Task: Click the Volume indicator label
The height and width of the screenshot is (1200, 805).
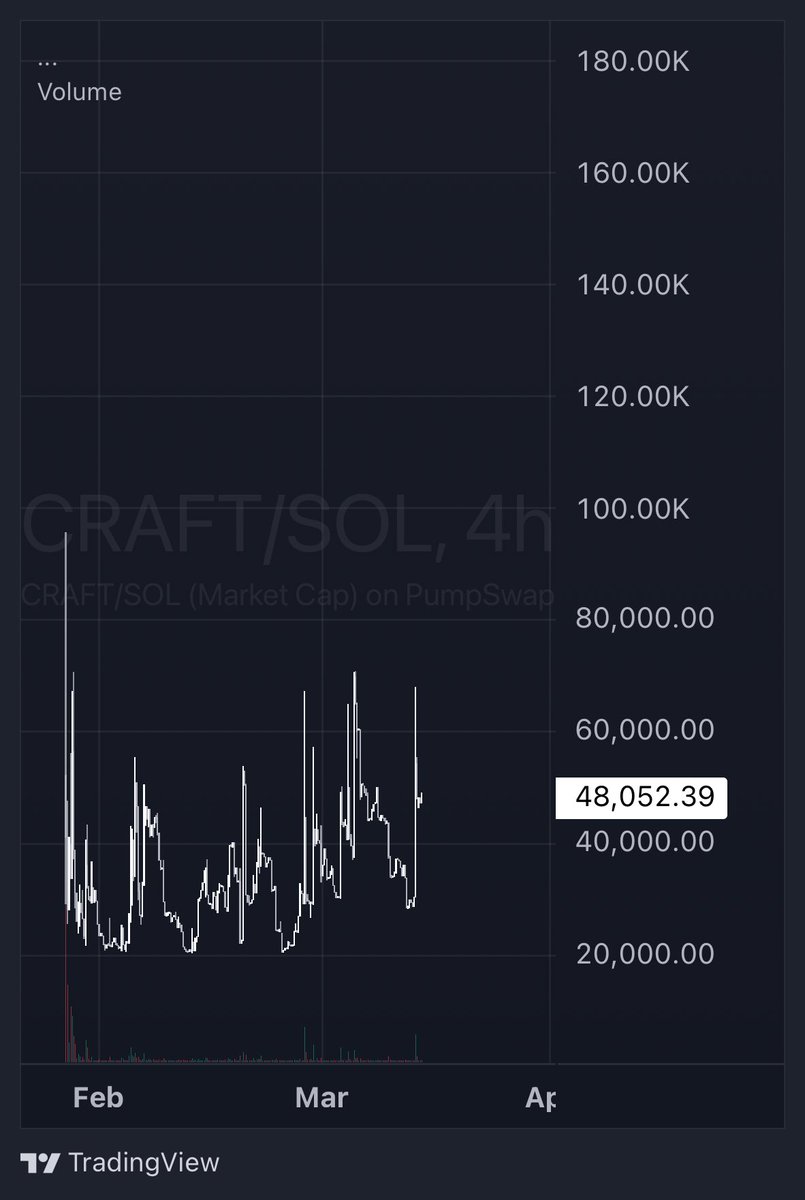Action: (79, 92)
